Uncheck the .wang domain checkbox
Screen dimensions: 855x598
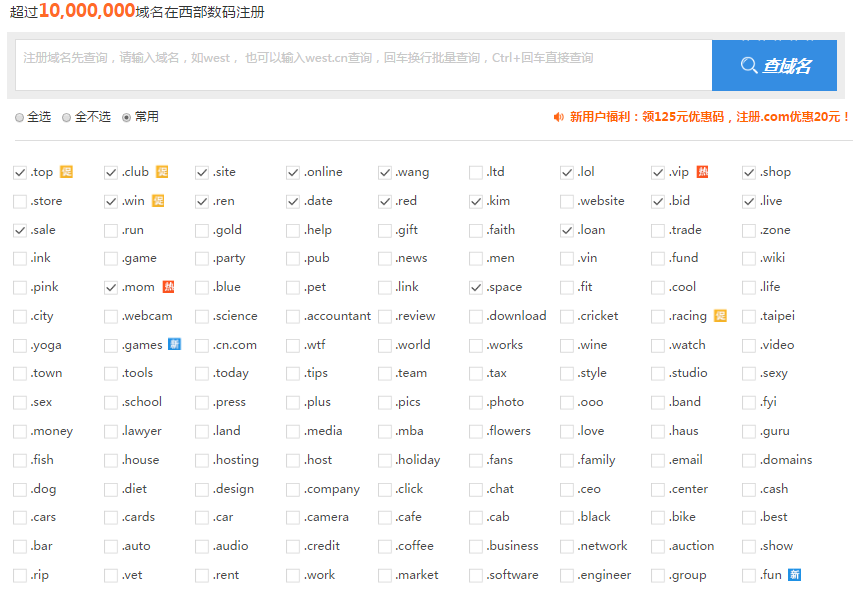(x=385, y=173)
